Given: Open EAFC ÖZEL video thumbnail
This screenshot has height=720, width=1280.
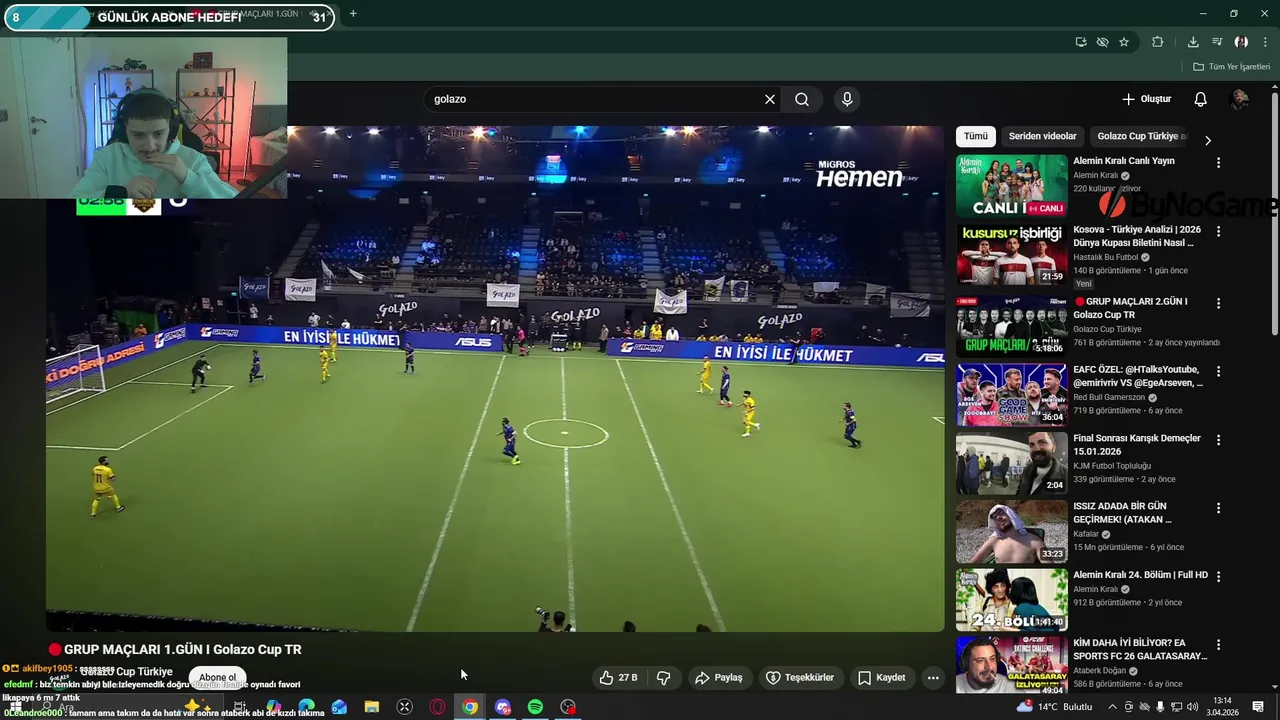Looking at the screenshot, I should click(1011, 394).
